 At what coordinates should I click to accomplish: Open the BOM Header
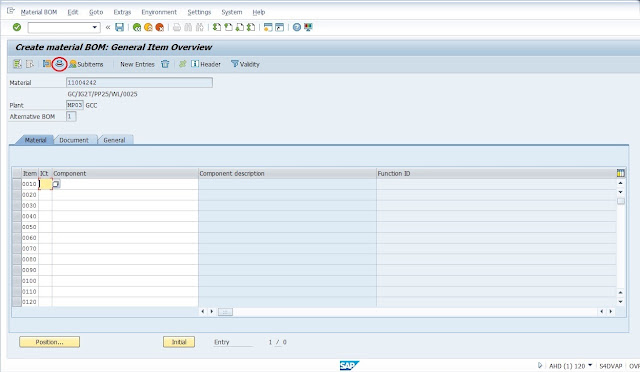pyautogui.click(x=206, y=64)
